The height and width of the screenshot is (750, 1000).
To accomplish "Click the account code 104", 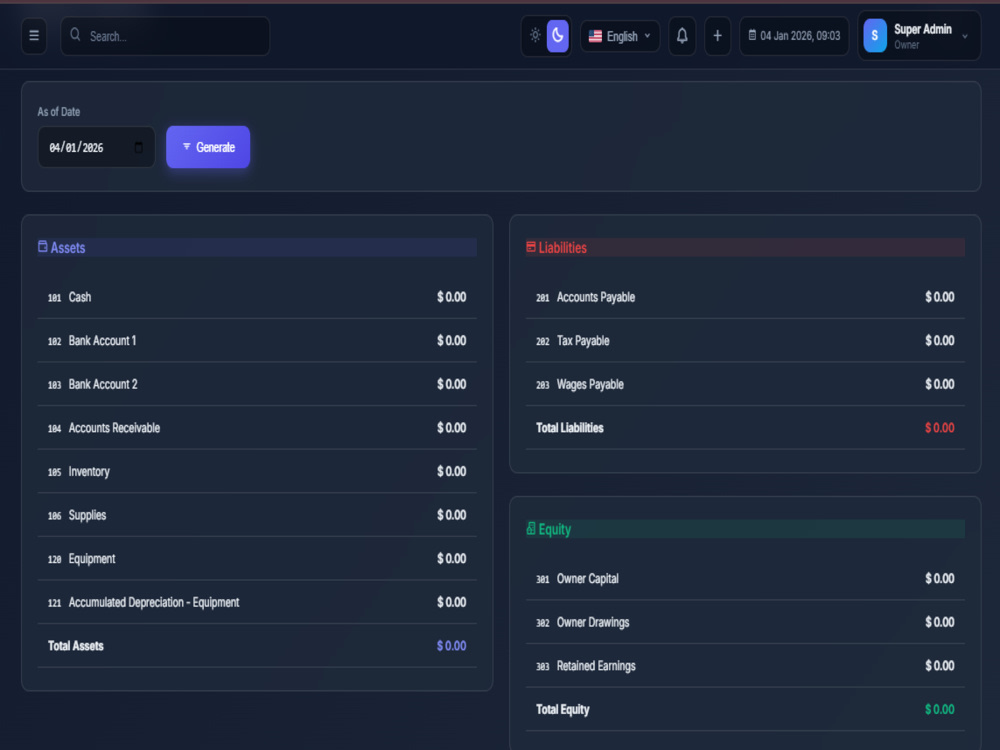I will [x=54, y=429].
